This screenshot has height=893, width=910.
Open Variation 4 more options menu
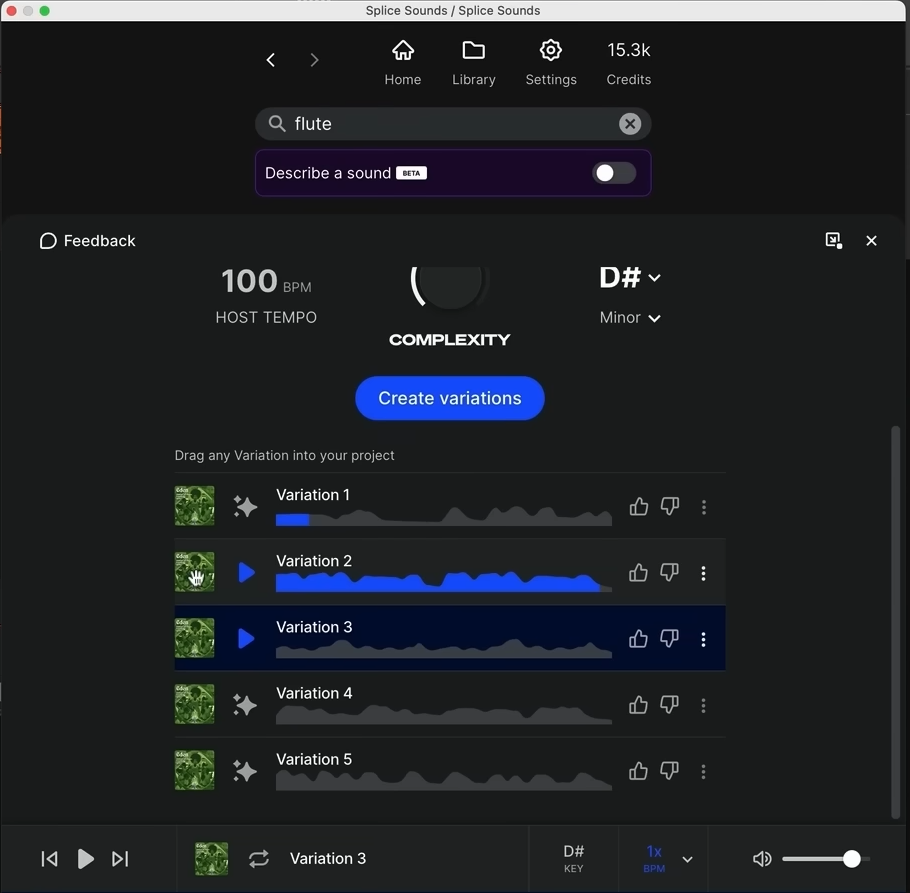(703, 706)
